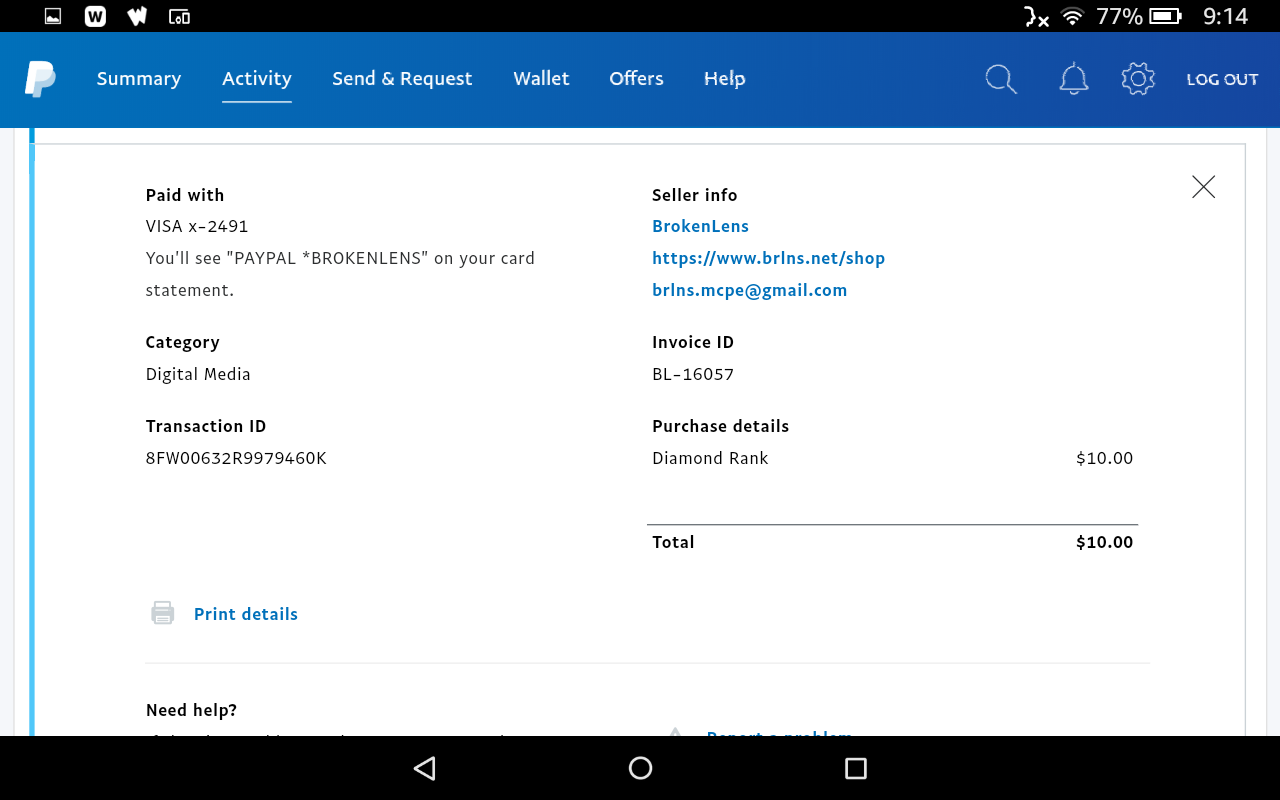Open the settings gear icon

1138,79
